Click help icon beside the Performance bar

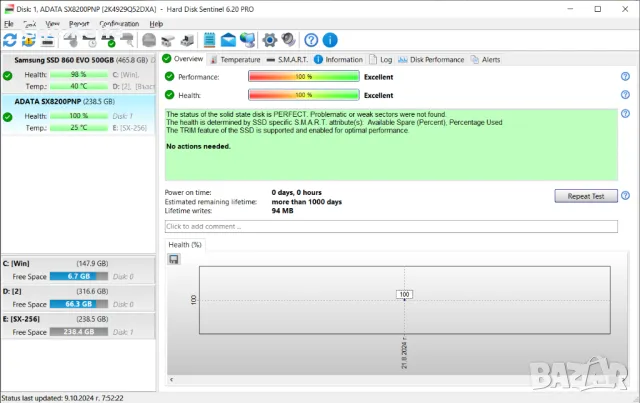625,76
